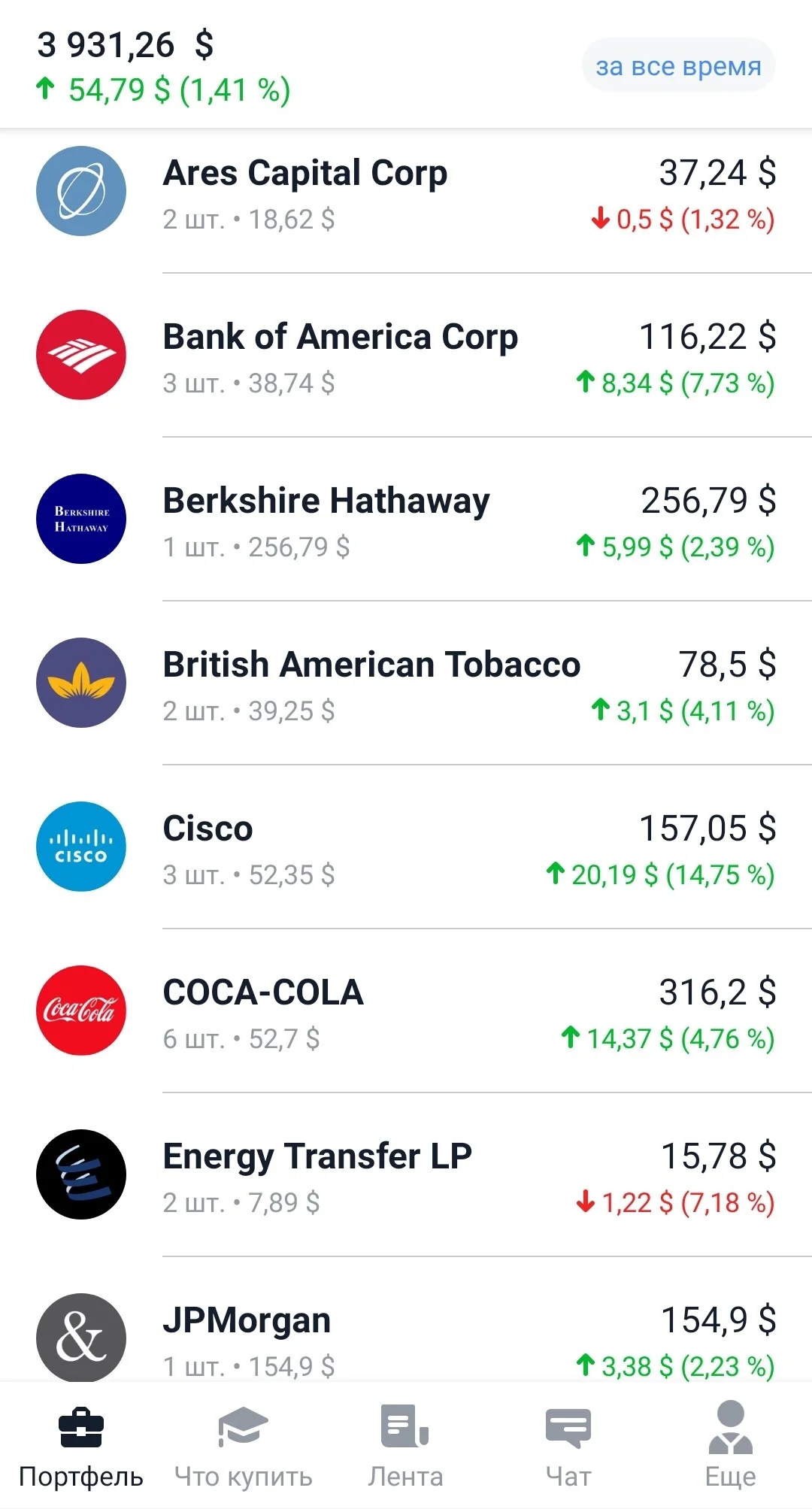Tap the Ares Capital Corp logo icon

(81, 191)
